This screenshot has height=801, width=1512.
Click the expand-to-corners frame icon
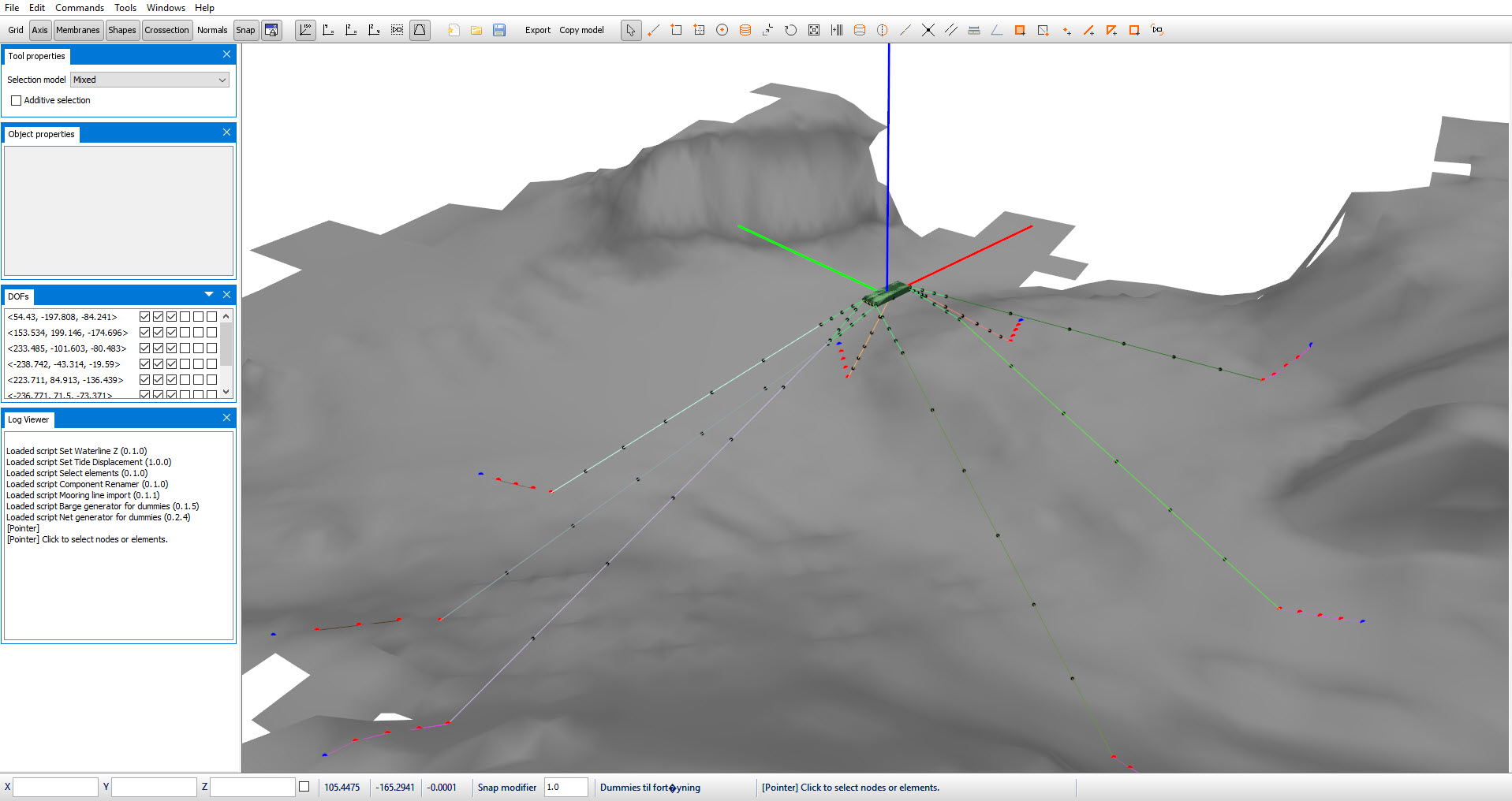point(814,30)
